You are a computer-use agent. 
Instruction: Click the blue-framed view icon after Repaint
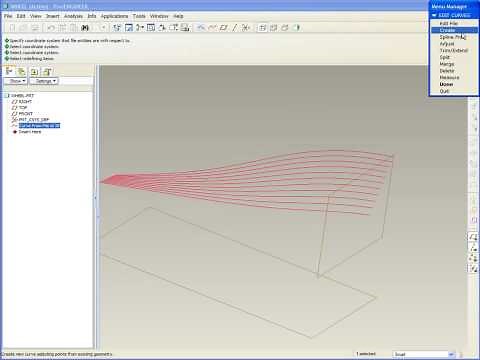click(x=129, y=28)
